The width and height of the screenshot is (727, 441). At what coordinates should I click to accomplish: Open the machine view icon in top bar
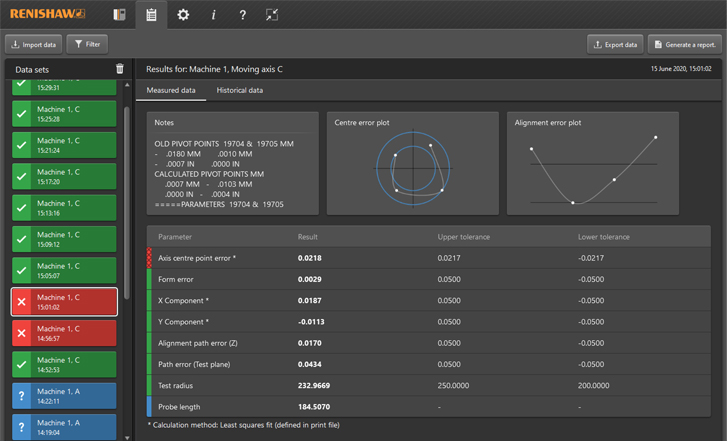point(119,15)
